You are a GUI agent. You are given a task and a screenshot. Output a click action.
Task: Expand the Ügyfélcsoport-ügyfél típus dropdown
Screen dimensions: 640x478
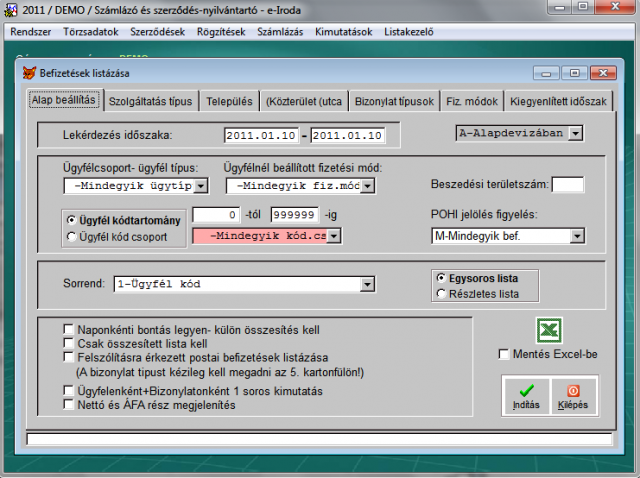(200, 185)
